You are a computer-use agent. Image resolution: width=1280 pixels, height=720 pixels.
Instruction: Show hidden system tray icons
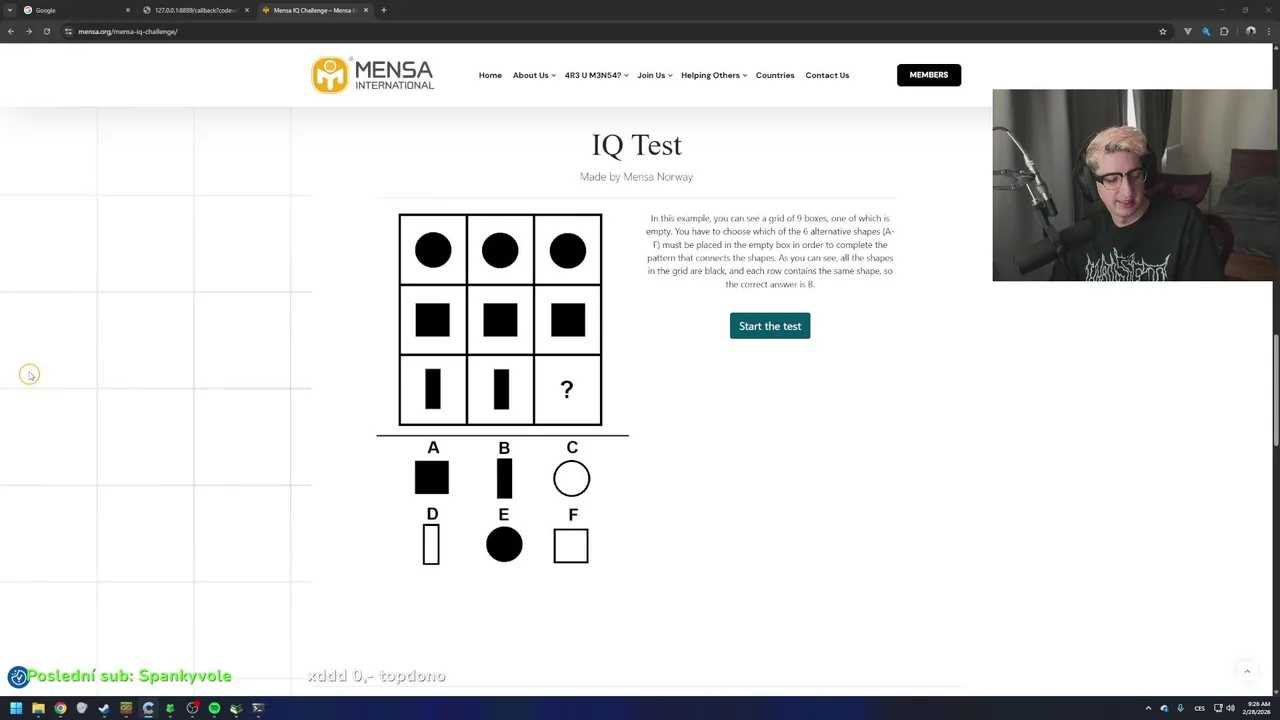[1148, 708]
